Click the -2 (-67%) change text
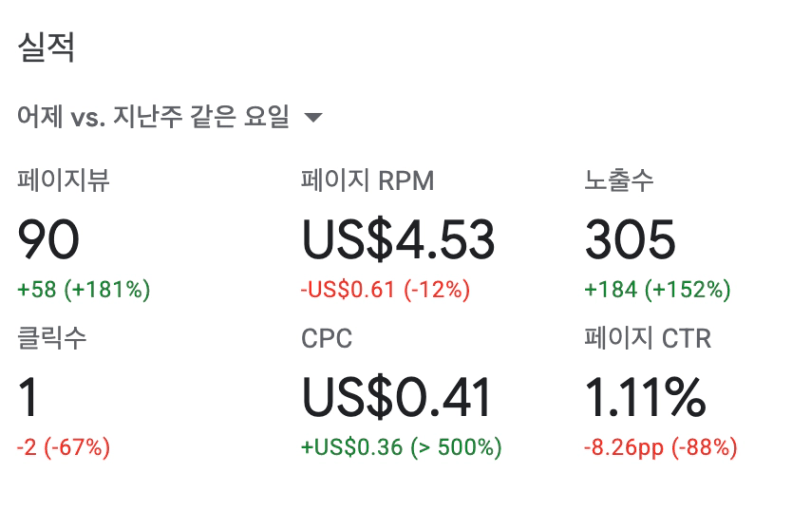 [x=64, y=447]
